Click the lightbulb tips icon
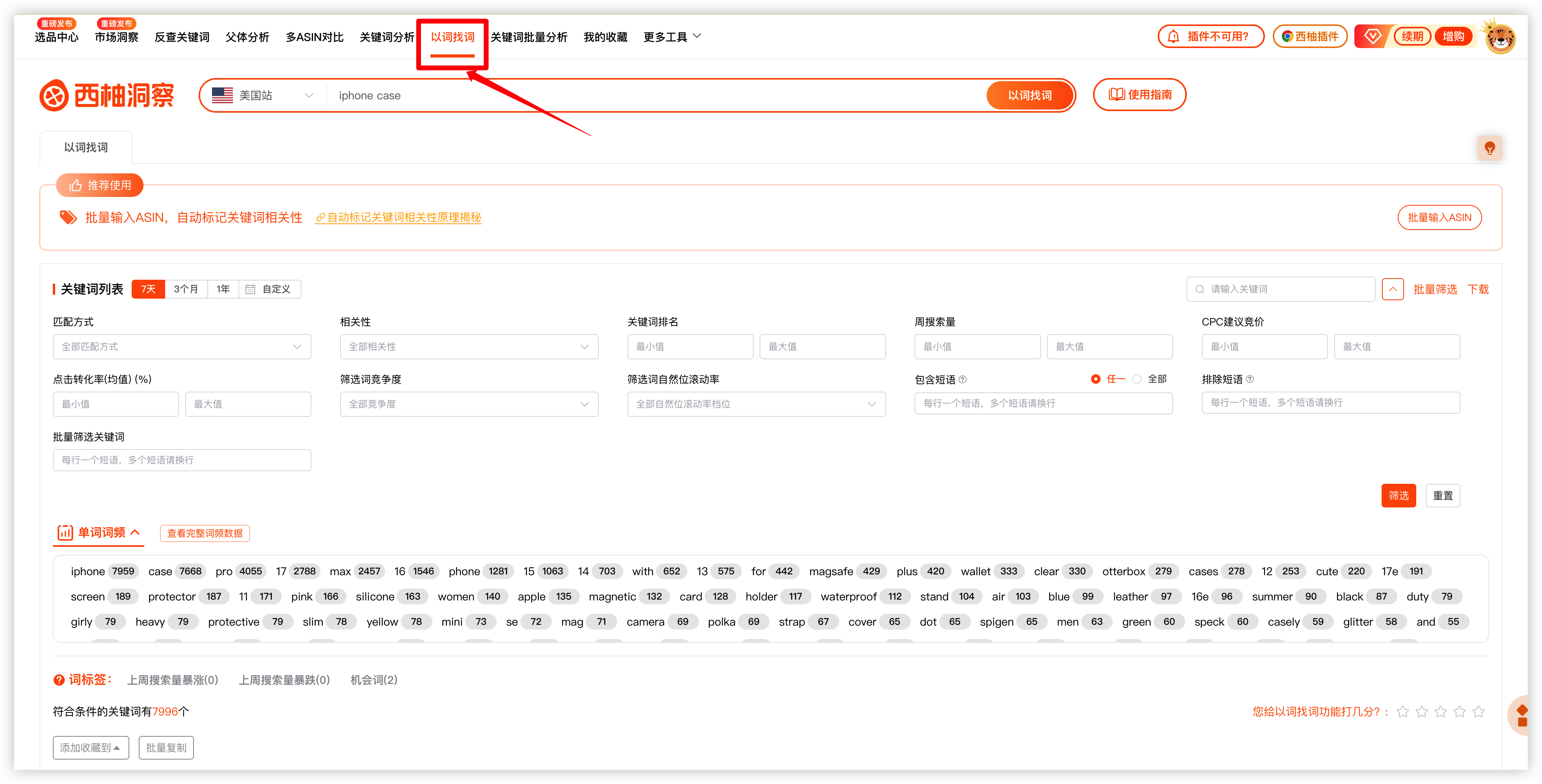This screenshot has width=1542, height=784. pyautogui.click(x=1489, y=148)
